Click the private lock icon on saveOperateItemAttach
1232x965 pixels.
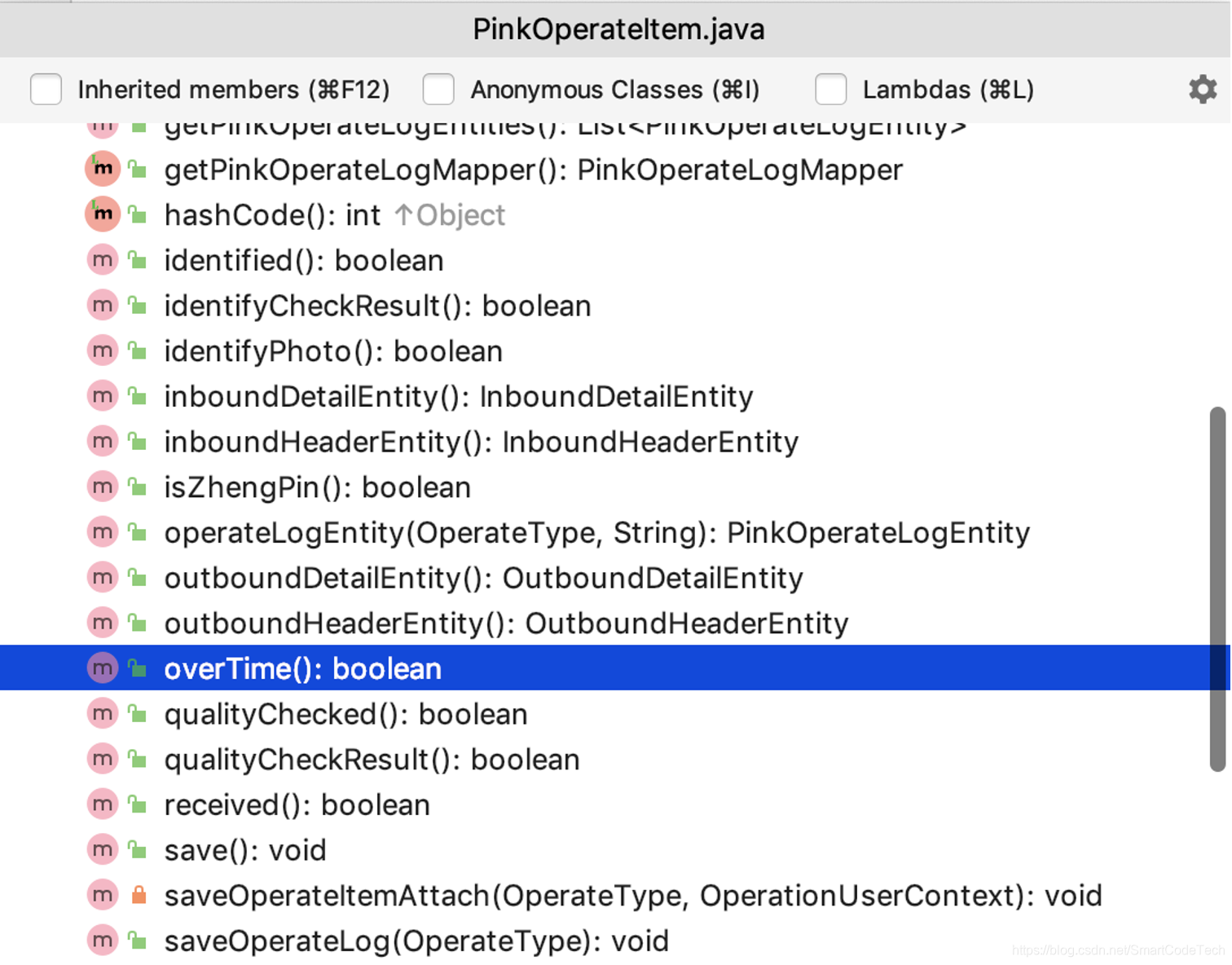(x=139, y=895)
